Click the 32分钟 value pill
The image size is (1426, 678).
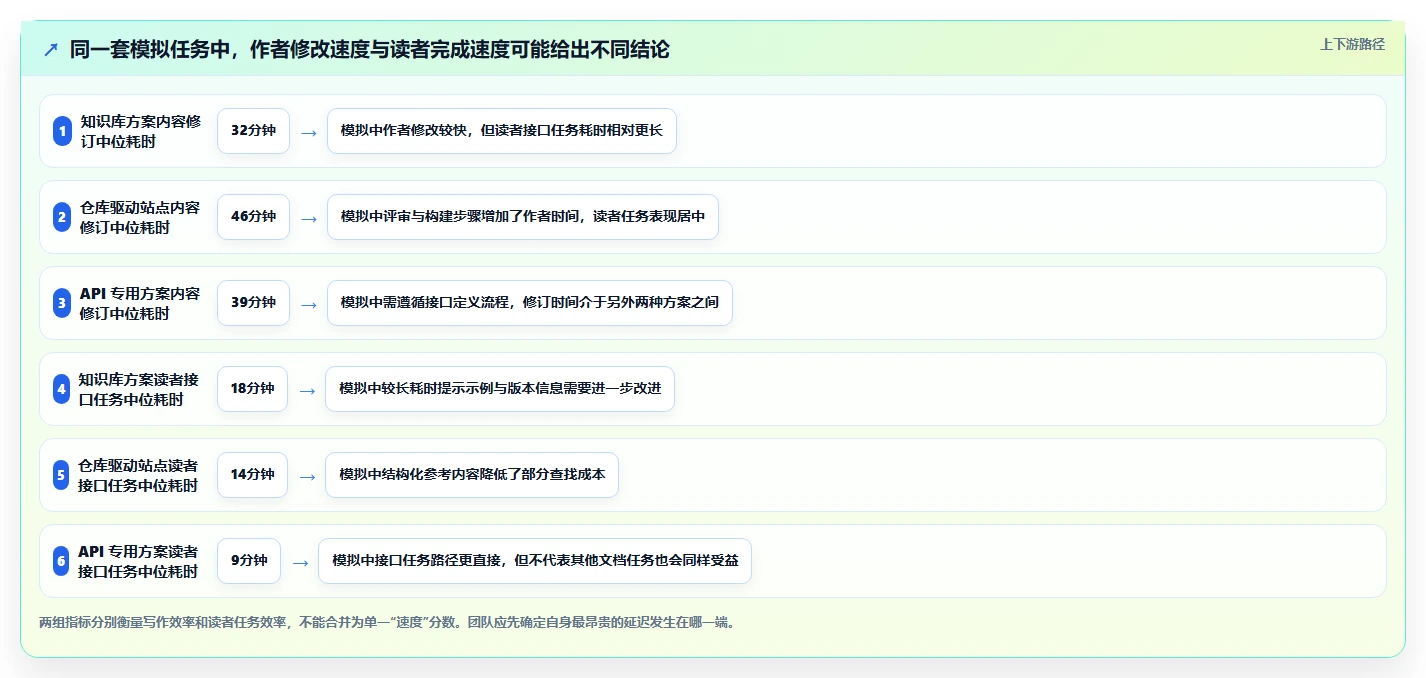point(253,131)
